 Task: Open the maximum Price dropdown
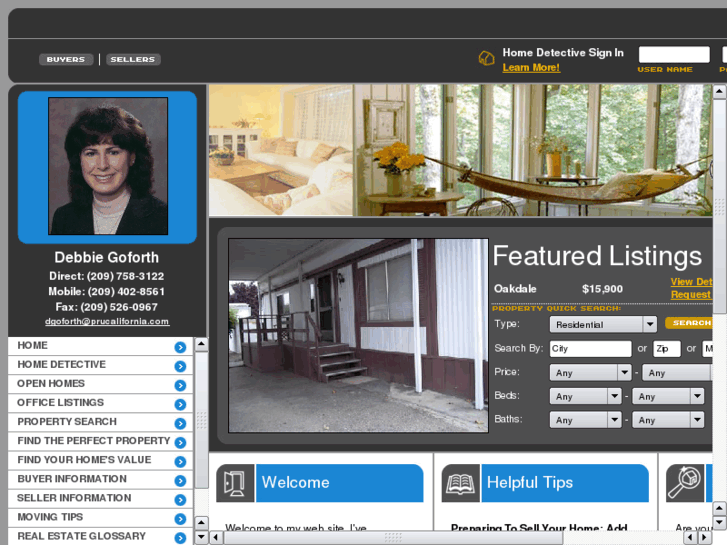coord(677,372)
